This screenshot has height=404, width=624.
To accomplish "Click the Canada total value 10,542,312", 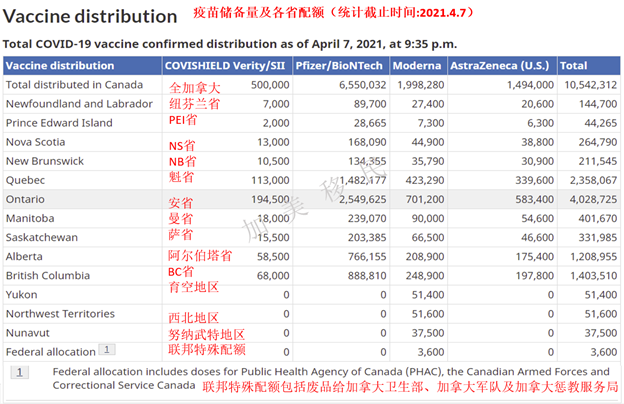I will pos(591,85).
